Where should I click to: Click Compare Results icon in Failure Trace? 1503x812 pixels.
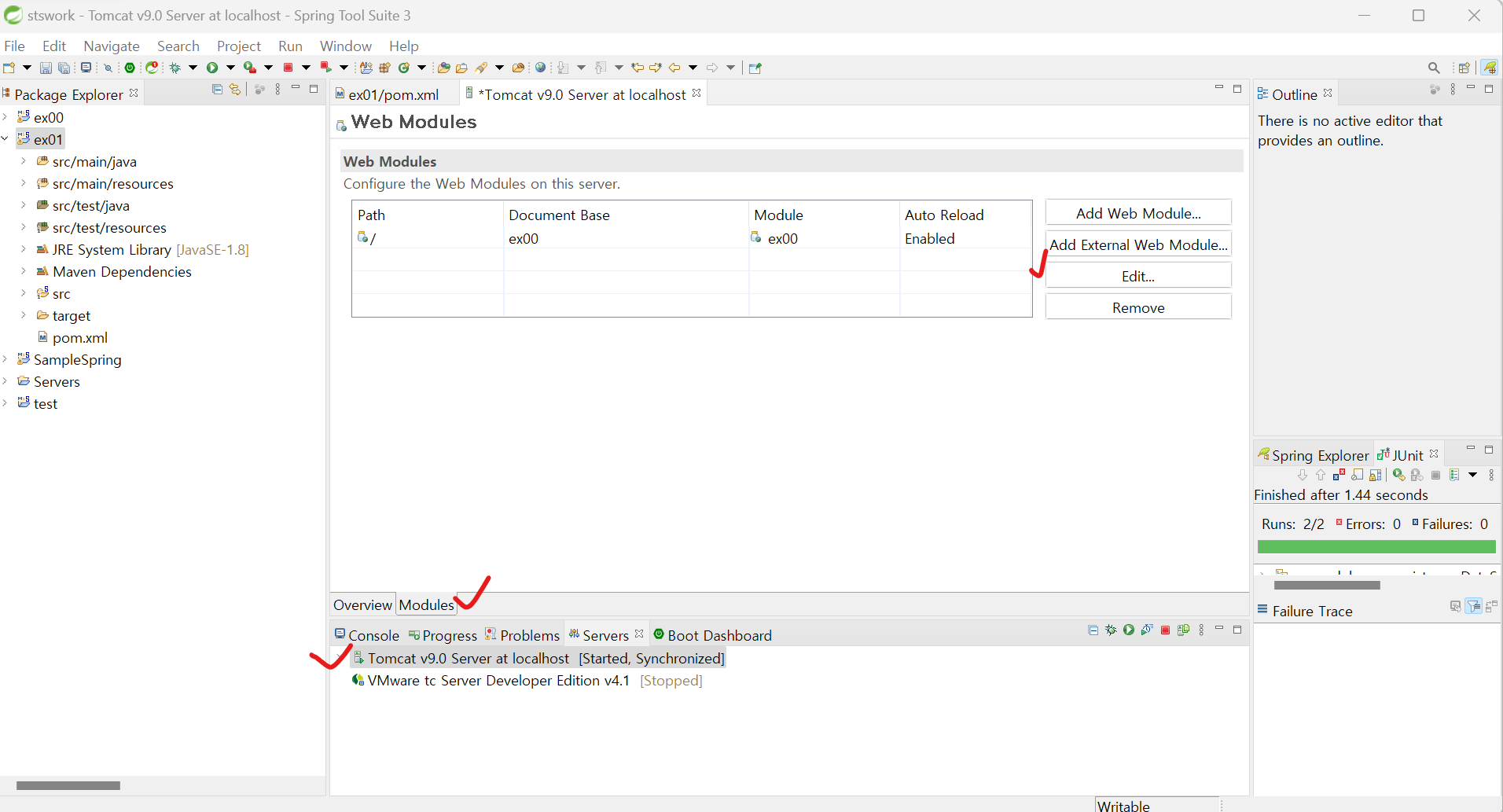[x=1492, y=606]
